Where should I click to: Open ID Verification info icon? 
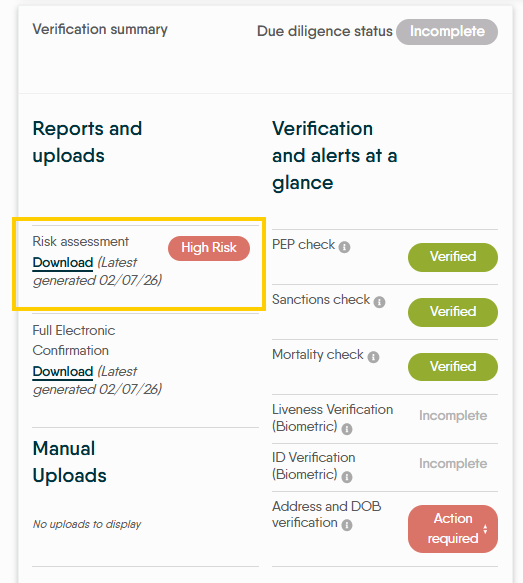pos(347,477)
